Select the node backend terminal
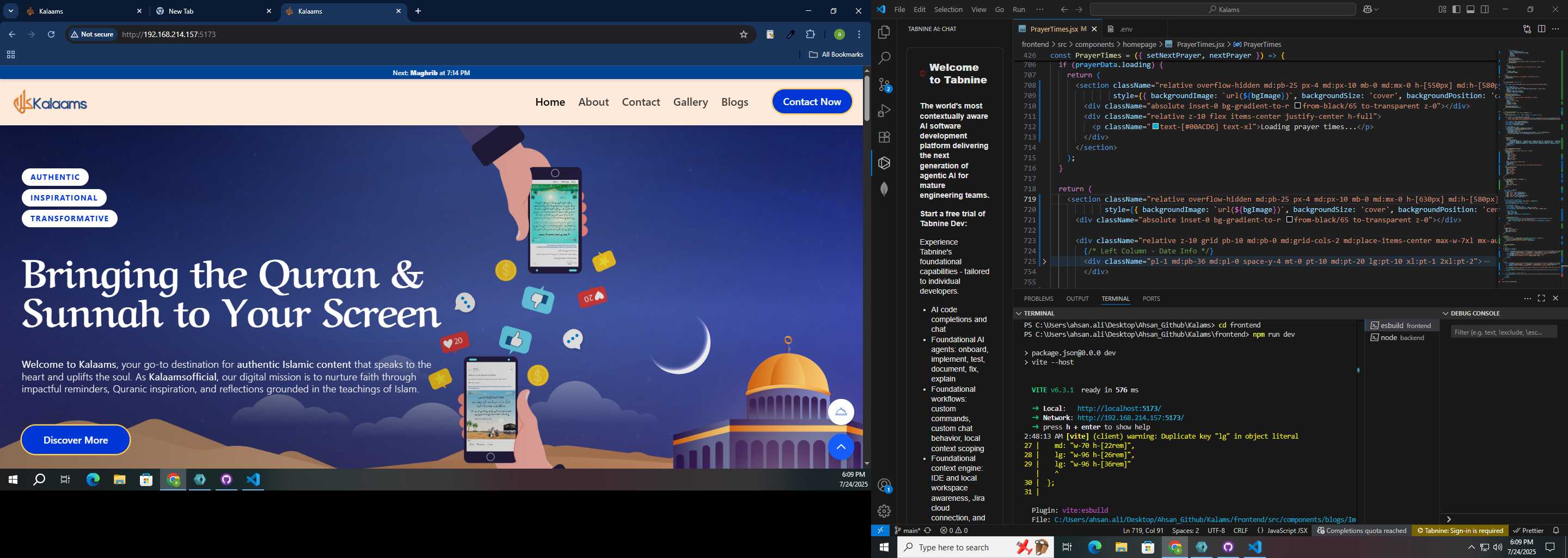 tap(1401, 337)
